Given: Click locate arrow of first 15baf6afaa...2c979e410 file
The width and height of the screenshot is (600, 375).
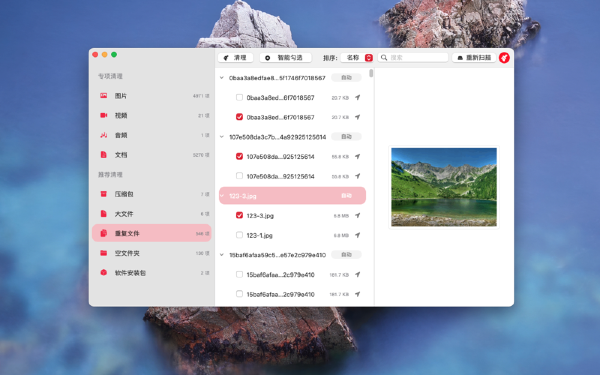Looking at the screenshot, I should tap(357, 274).
